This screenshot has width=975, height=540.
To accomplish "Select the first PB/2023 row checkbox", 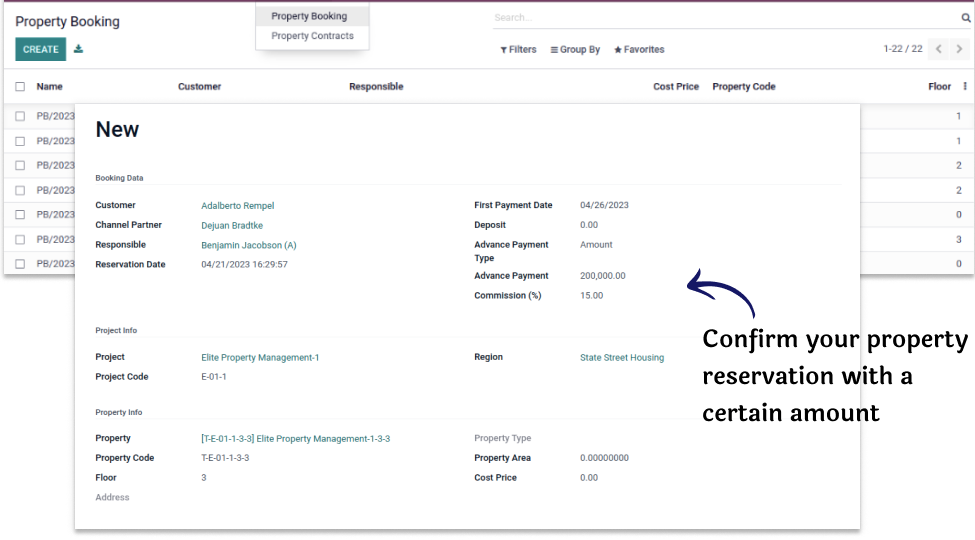I will [20, 116].
